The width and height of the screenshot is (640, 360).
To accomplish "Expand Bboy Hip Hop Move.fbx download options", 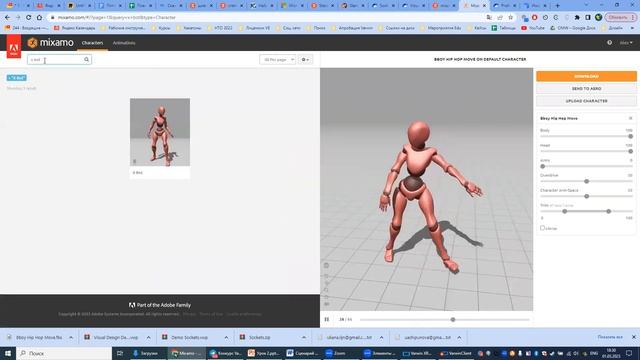I will tap(71, 338).
